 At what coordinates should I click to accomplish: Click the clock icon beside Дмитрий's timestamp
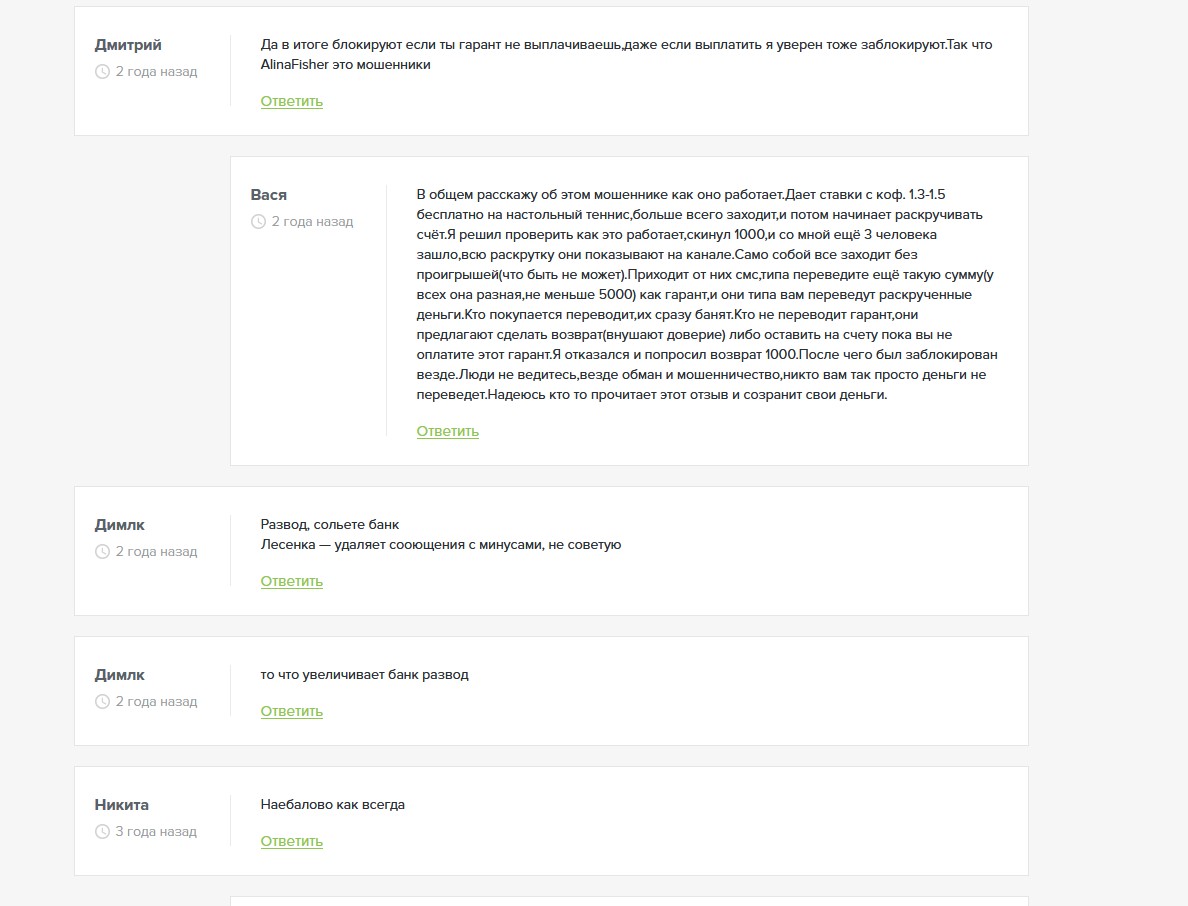click(x=102, y=72)
